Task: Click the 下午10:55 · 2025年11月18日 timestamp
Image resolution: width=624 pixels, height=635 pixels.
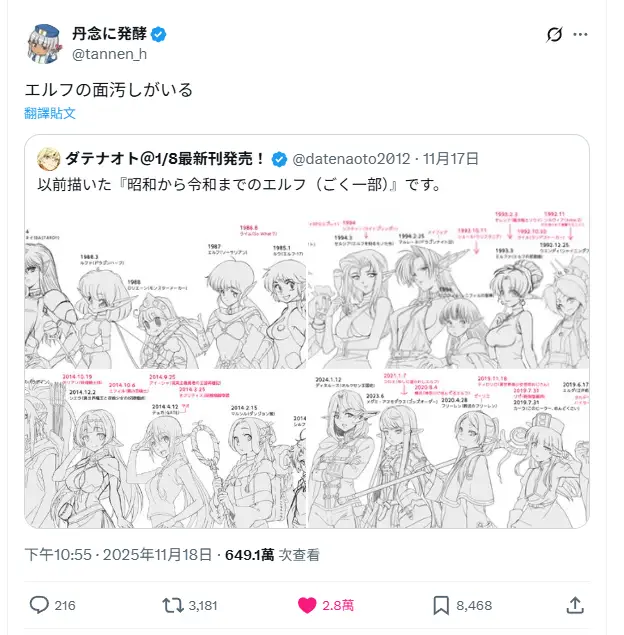Action: (118, 554)
